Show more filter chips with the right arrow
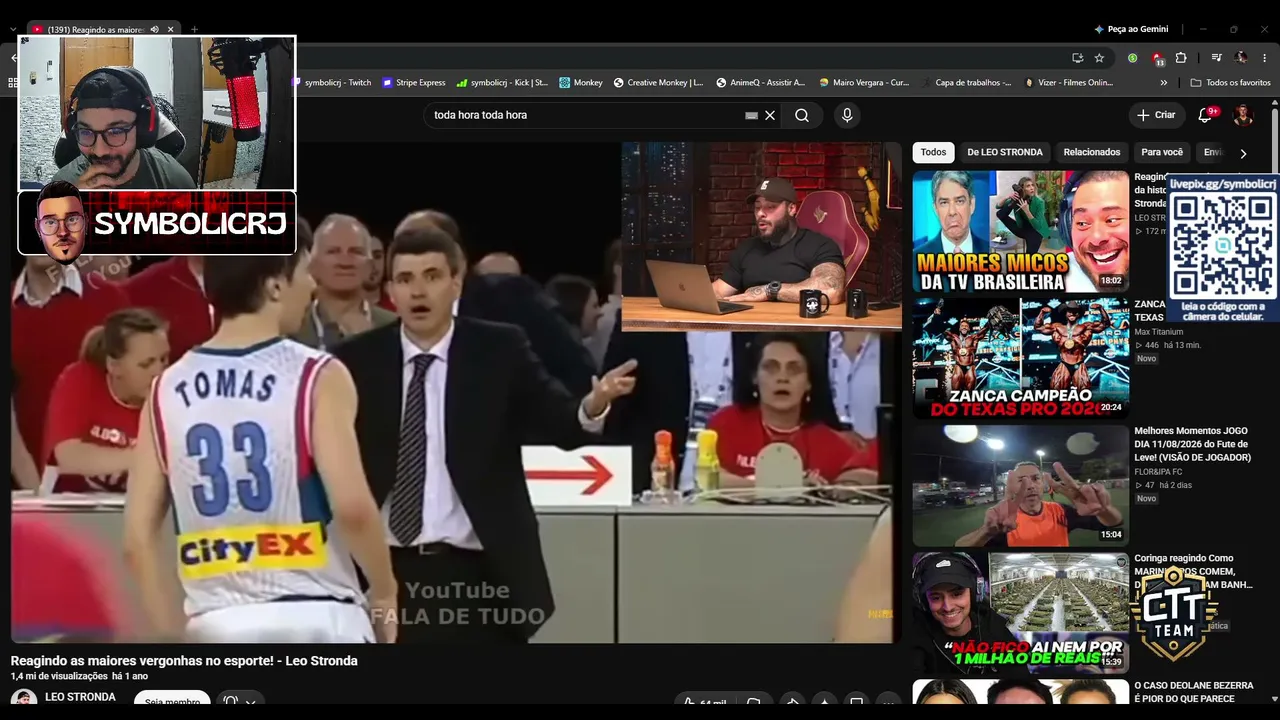This screenshot has height=720, width=1280. (1243, 153)
